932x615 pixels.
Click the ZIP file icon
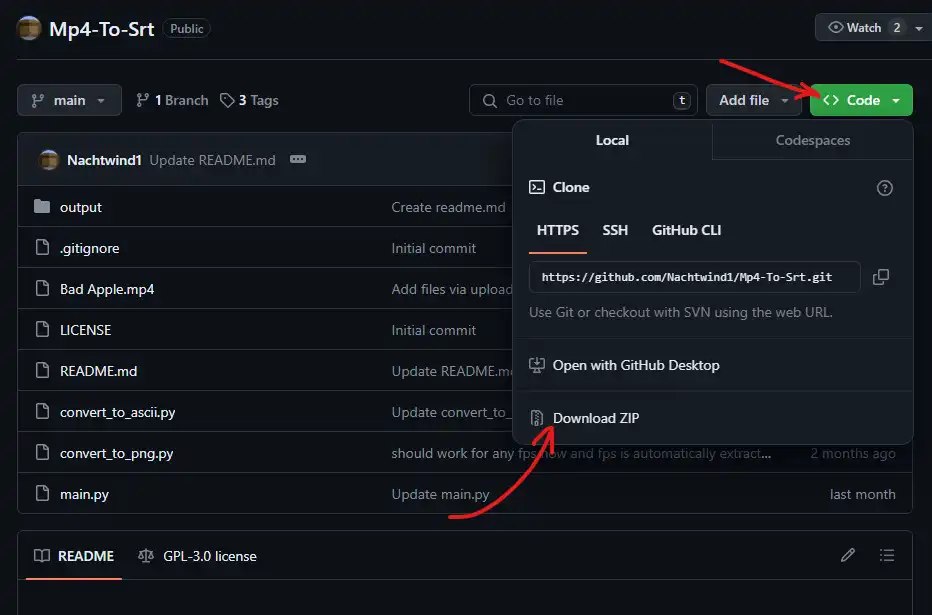pos(537,418)
